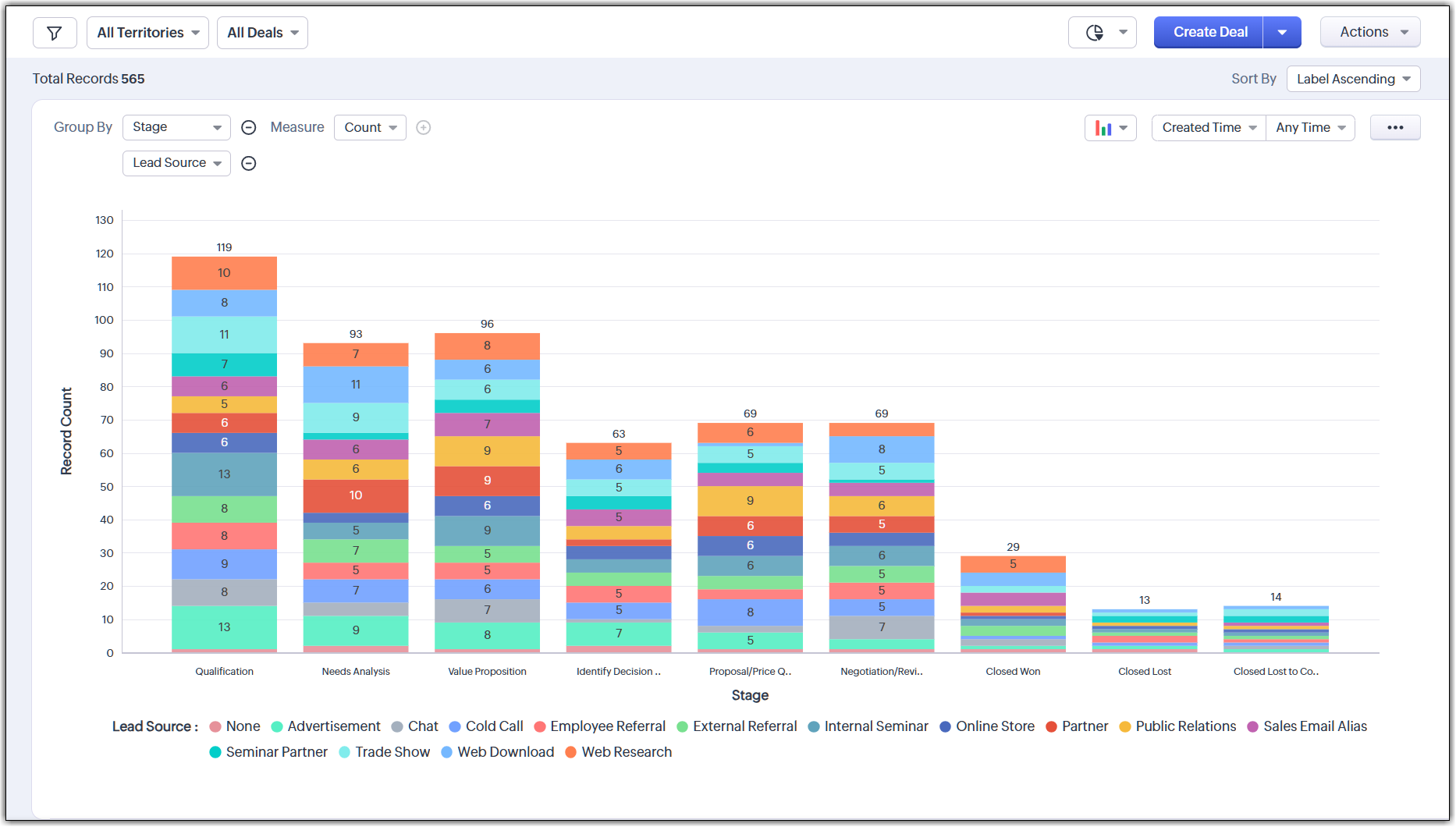Click the Create Deal button

point(1209,33)
